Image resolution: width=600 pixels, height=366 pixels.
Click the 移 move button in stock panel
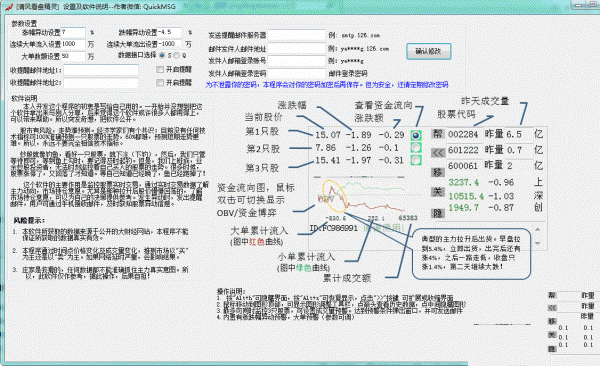click(437, 172)
